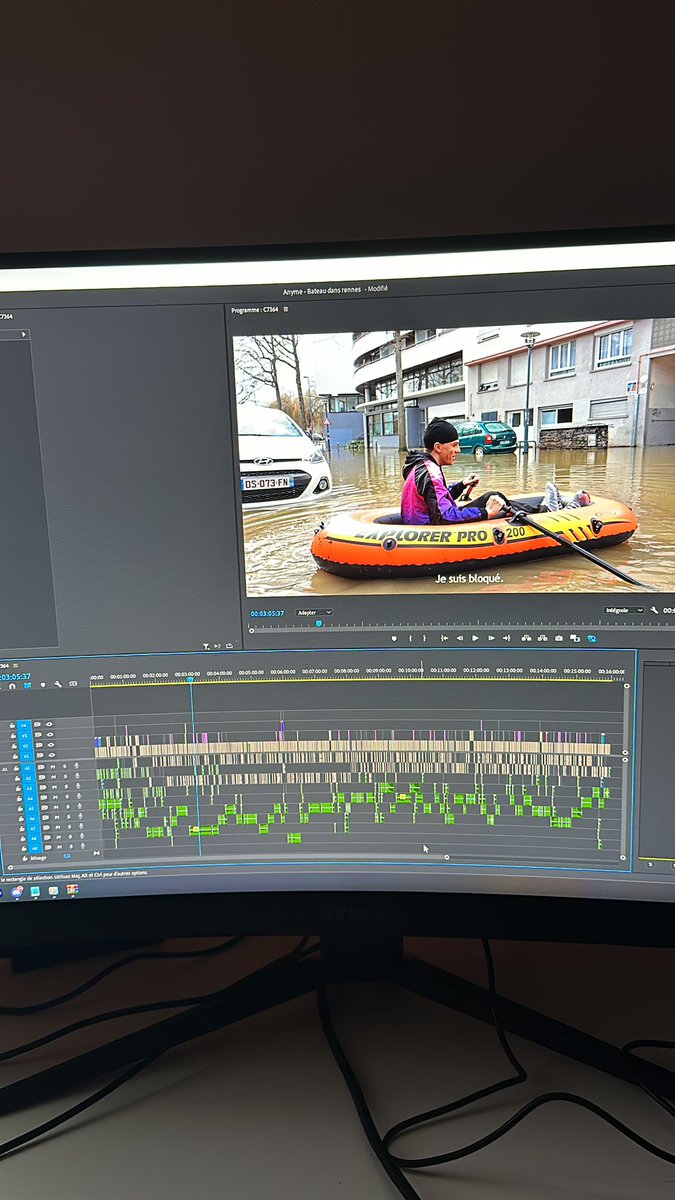Add a marker from Program monitor transport

tap(394, 638)
